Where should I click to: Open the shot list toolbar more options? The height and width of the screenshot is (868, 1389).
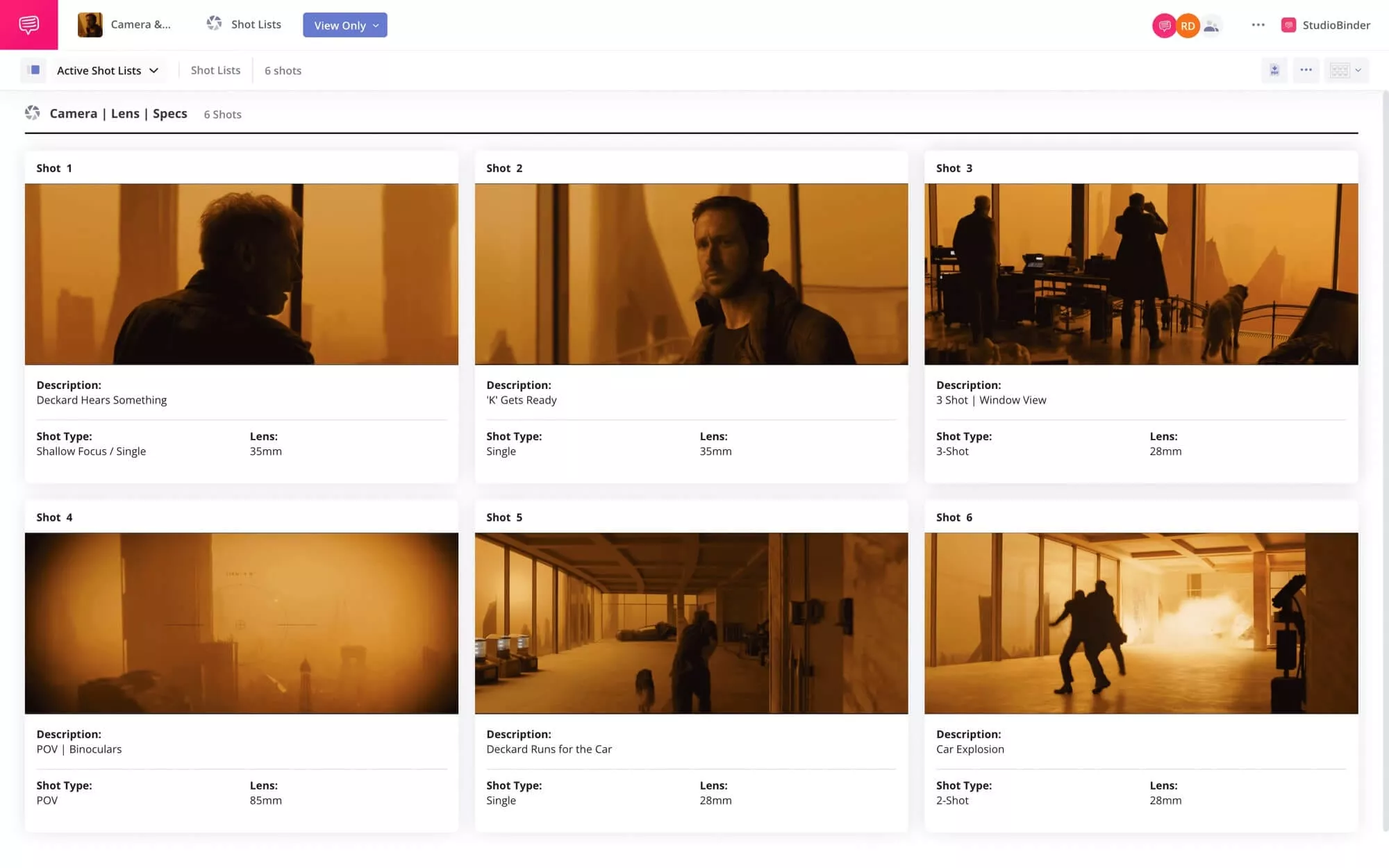point(1306,70)
